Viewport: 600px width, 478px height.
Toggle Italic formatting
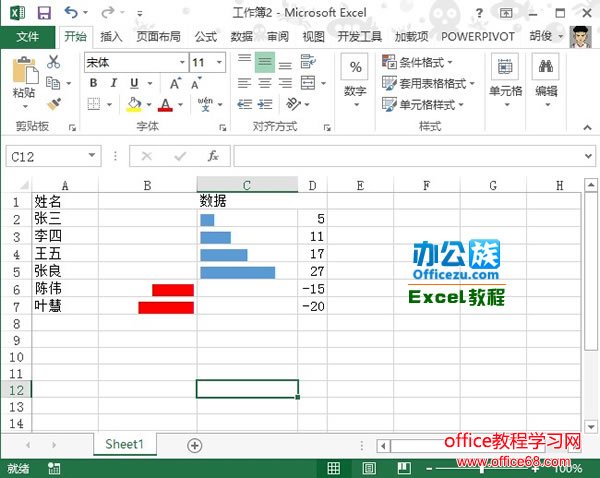[x=113, y=83]
